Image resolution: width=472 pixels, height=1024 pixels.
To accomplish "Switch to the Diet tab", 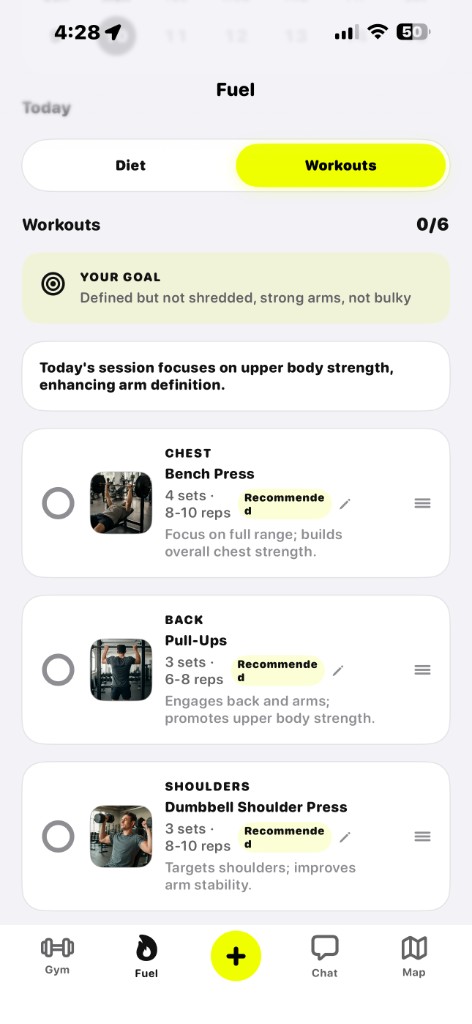I will (130, 165).
